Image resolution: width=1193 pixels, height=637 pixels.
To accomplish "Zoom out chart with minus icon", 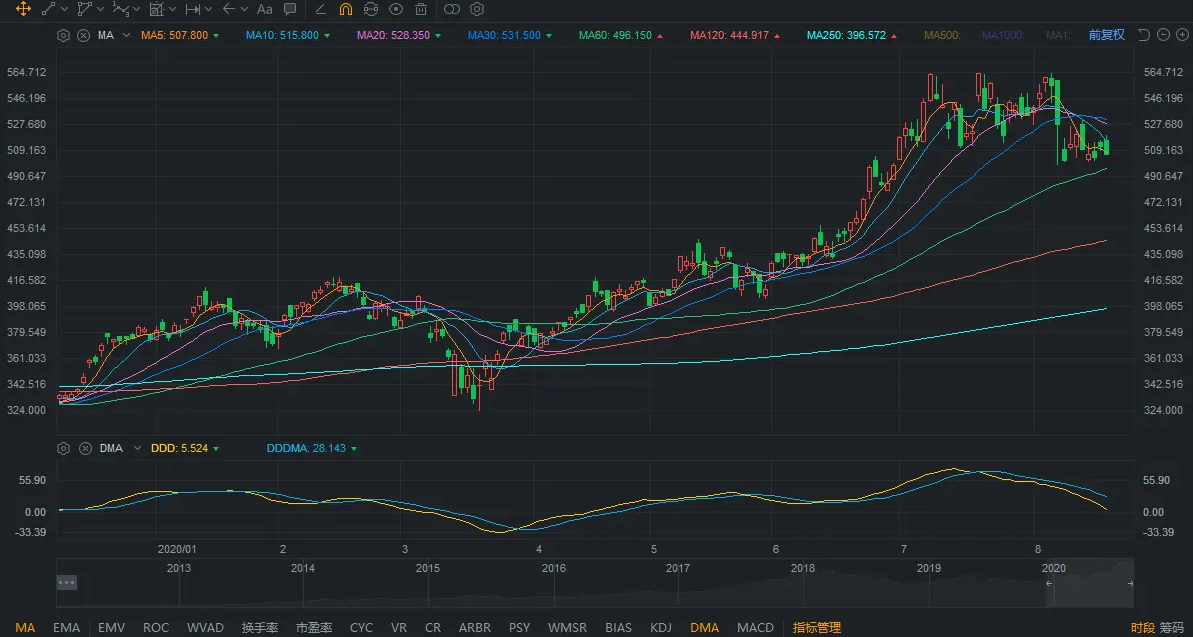I will (1165, 35).
